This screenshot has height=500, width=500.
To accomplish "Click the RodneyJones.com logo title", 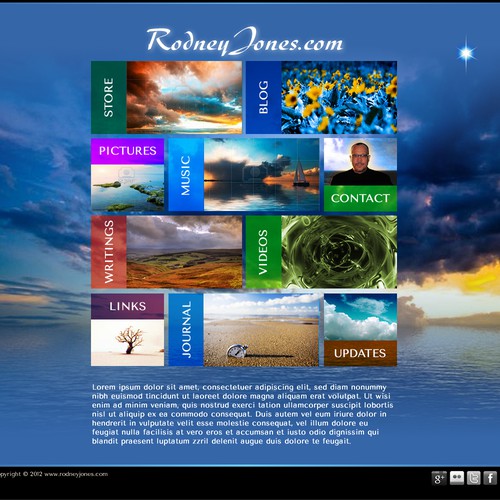I will pos(245,42).
